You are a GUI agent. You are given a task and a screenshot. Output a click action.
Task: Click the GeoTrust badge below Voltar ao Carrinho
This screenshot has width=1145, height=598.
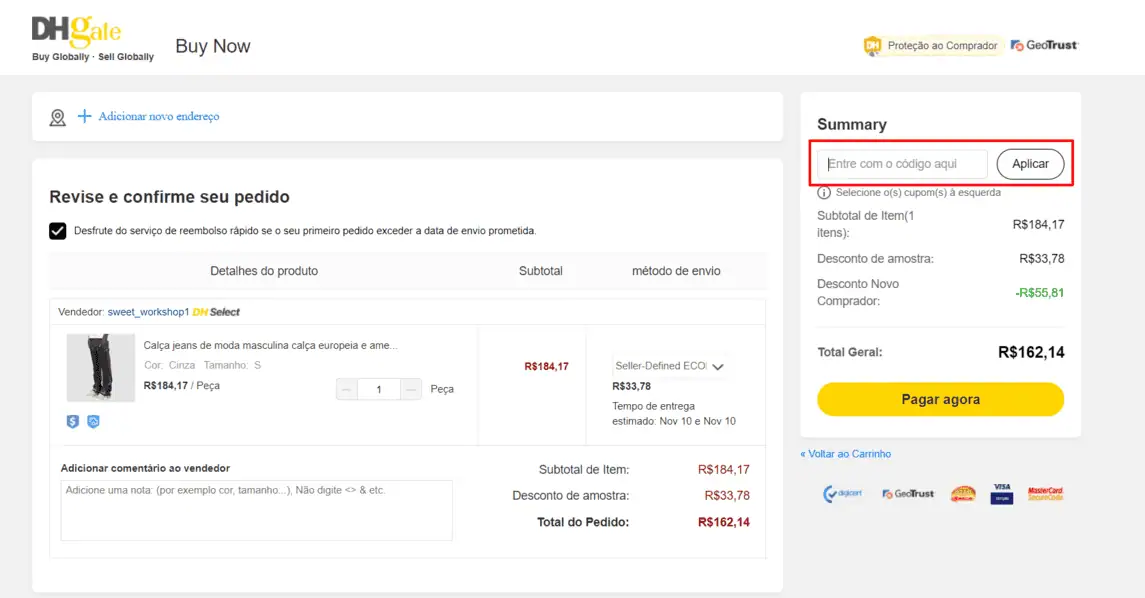click(x=908, y=494)
